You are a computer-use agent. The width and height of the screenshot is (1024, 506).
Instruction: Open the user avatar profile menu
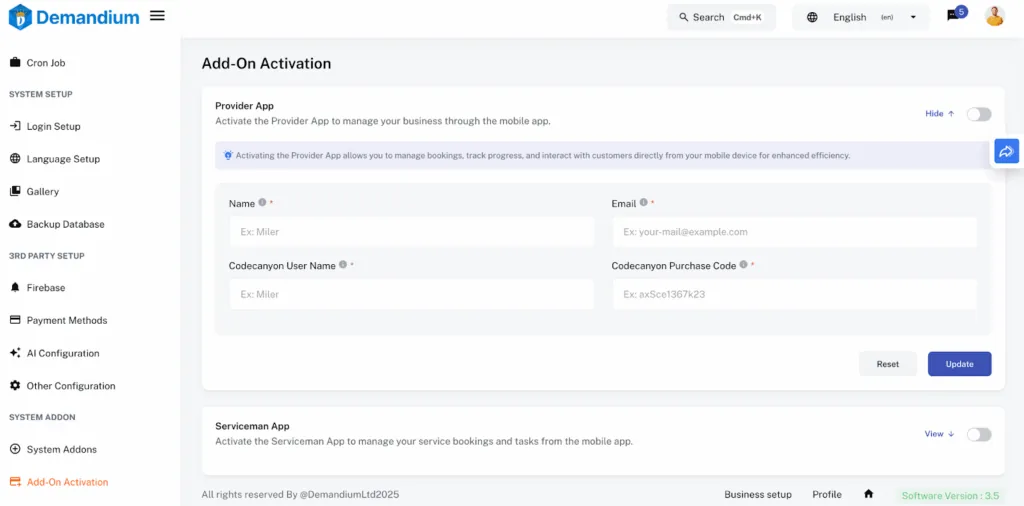pyautogui.click(x=995, y=16)
